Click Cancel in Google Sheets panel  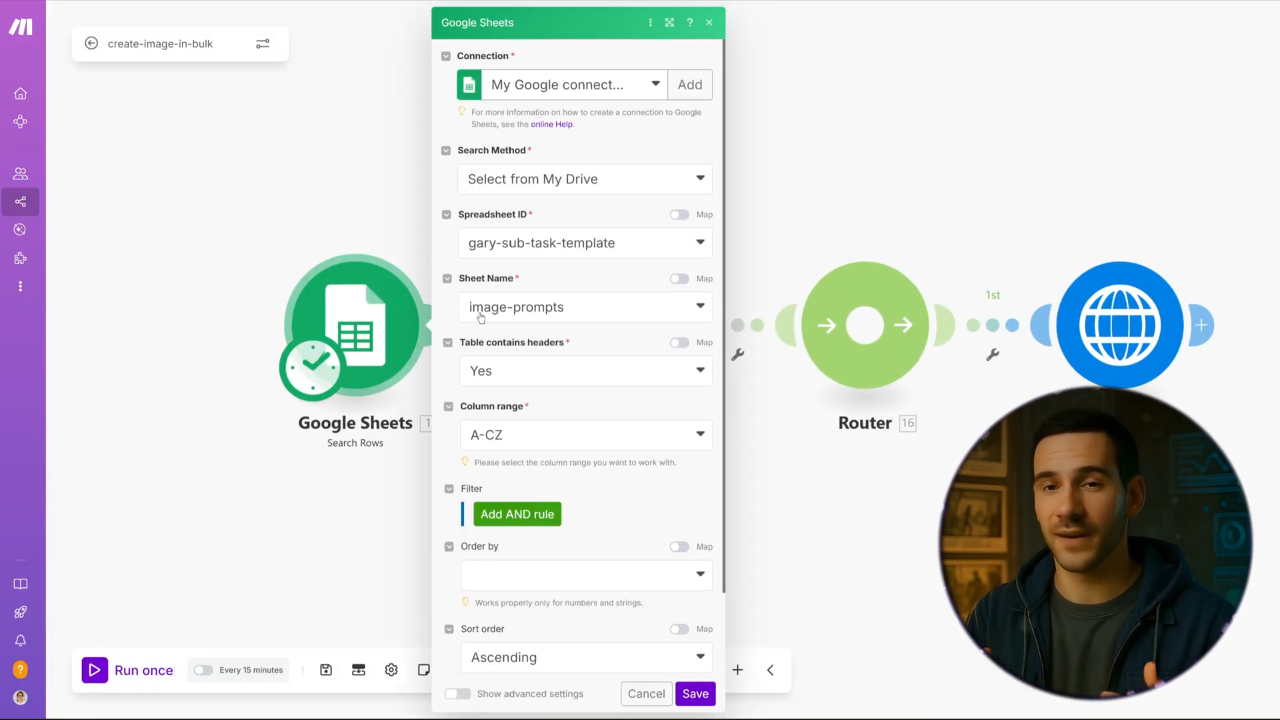[x=646, y=694]
